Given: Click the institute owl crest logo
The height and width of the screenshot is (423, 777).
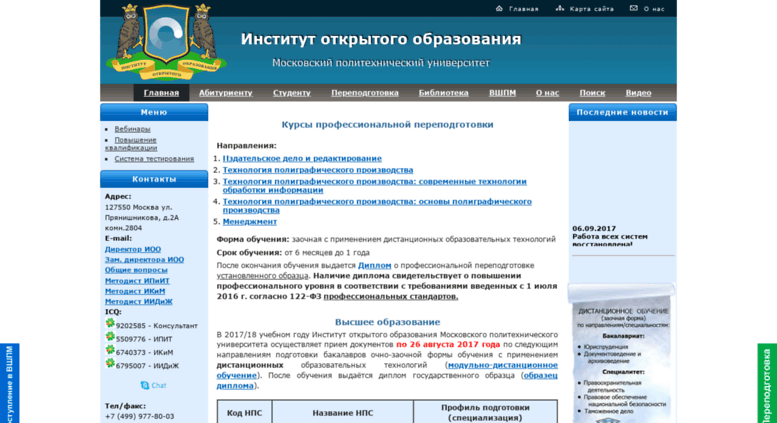Looking at the screenshot, I should (166, 42).
